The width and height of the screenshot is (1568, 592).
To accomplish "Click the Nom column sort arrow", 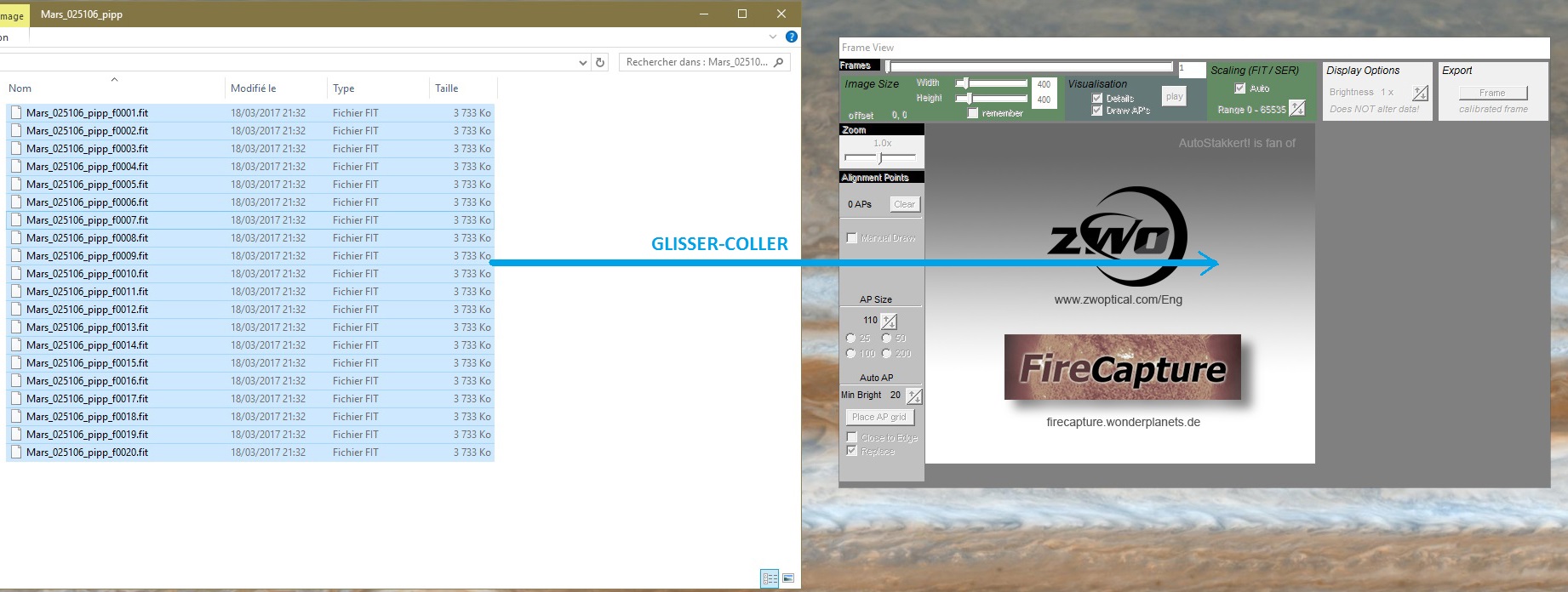I will click(x=114, y=79).
